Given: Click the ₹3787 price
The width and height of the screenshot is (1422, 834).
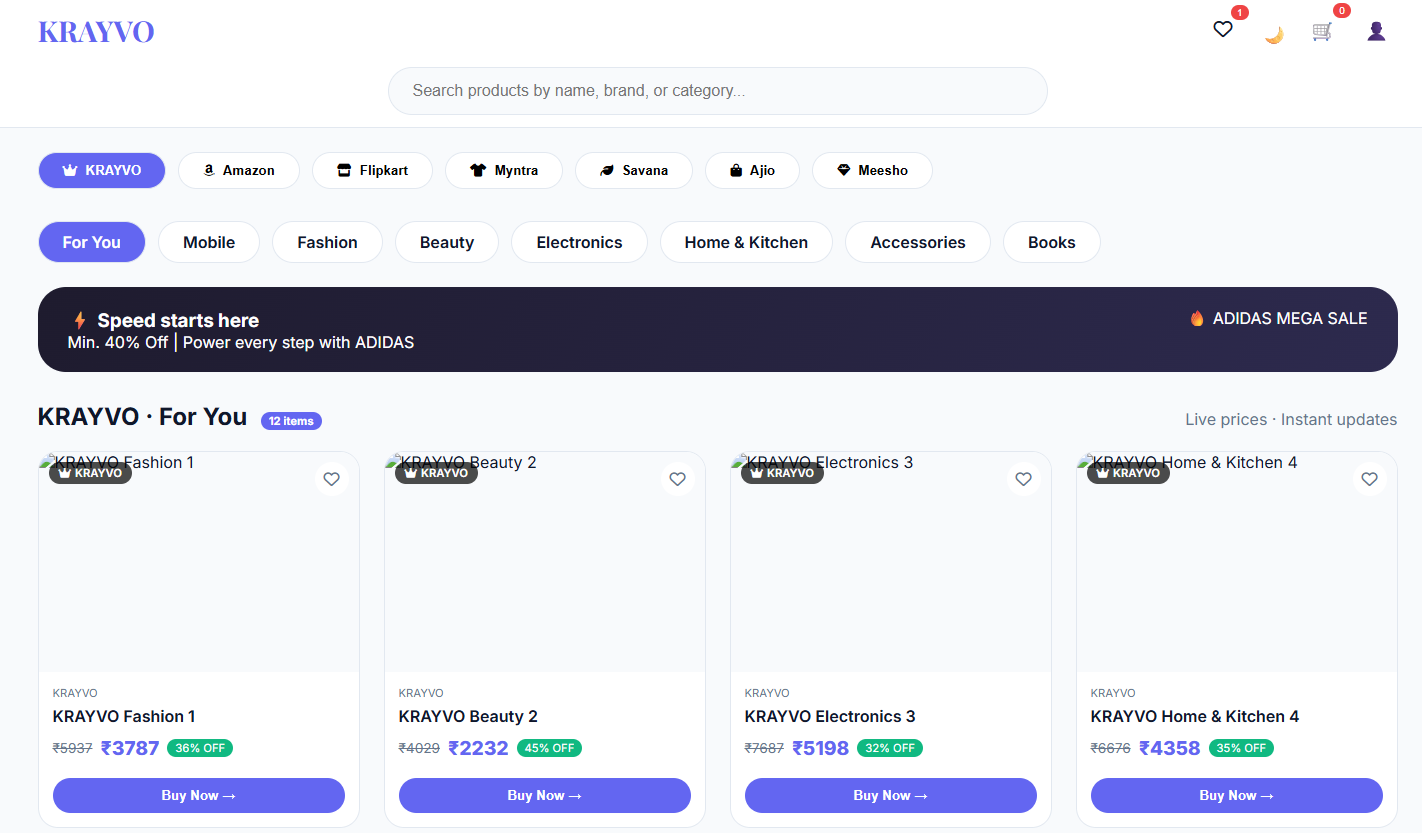Looking at the screenshot, I should click(x=130, y=748).
